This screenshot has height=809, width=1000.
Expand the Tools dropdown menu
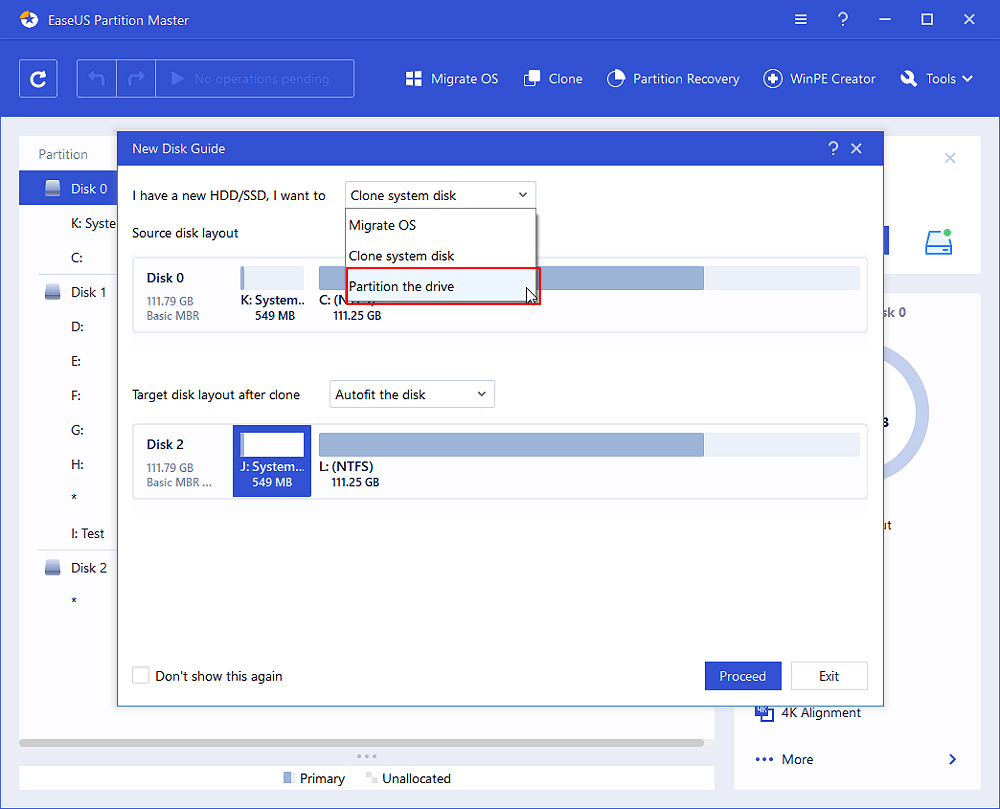pyautogui.click(x=937, y=79)
